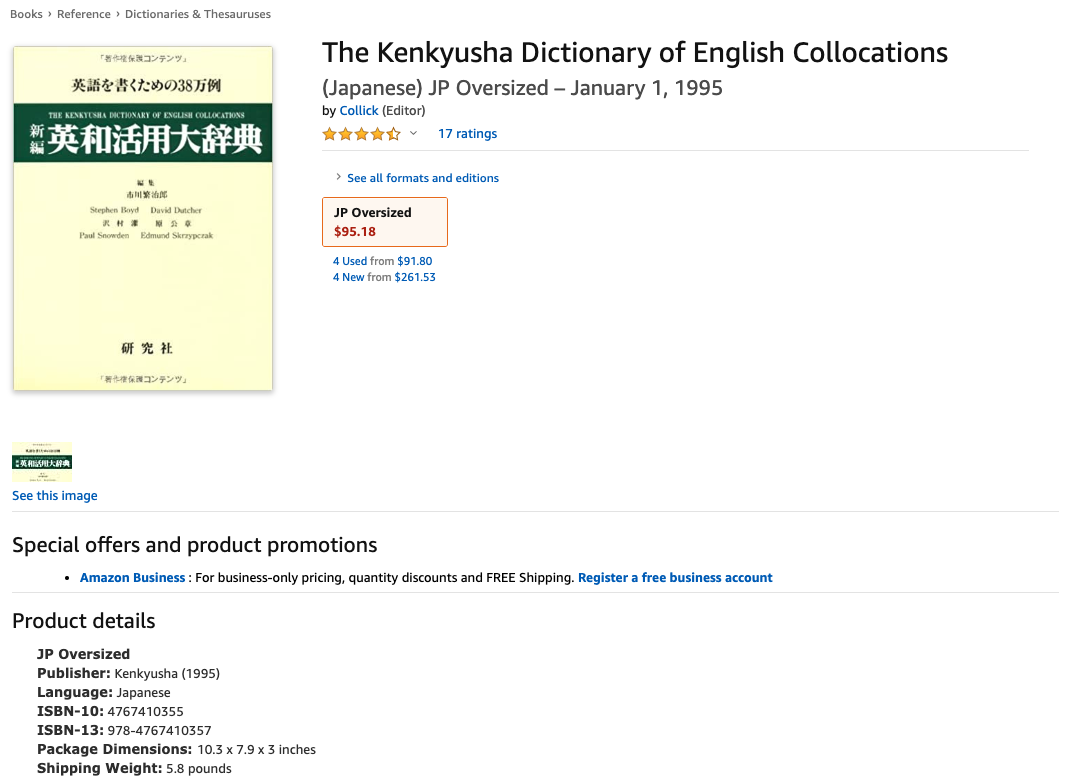The image size is (1073, 780).
Task: Expand See all formats and editions arrow
Action: coord(339,178)
